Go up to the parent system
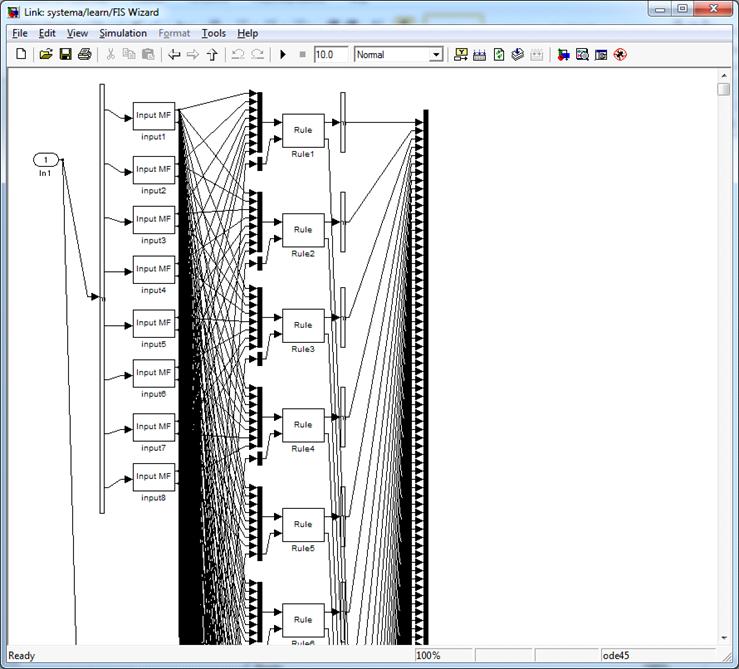739x669 pixels. [x=212, y=55]
